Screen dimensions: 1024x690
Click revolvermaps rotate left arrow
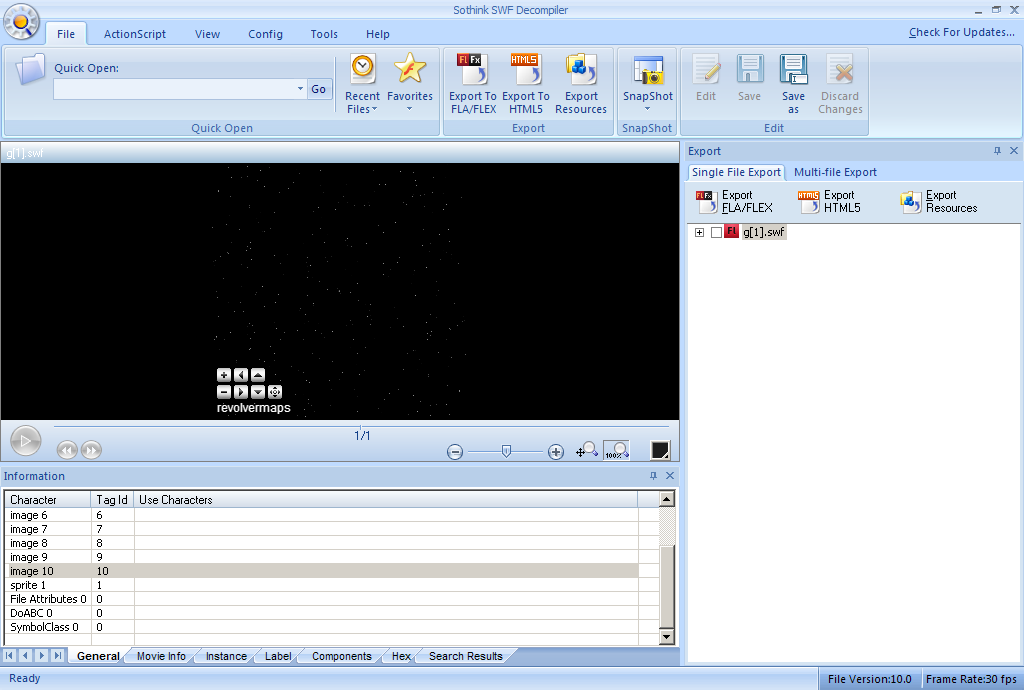241,375
